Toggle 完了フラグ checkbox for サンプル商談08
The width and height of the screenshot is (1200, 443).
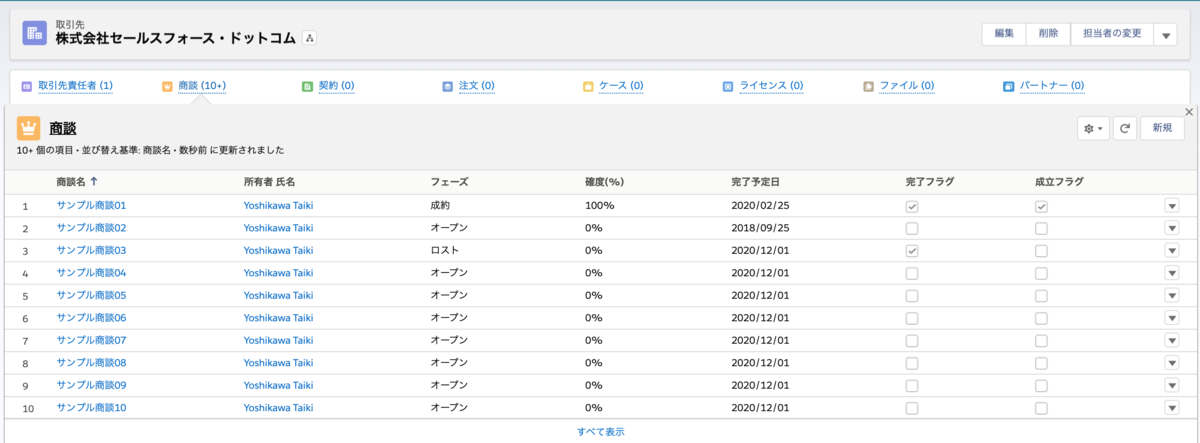point(911,363)
